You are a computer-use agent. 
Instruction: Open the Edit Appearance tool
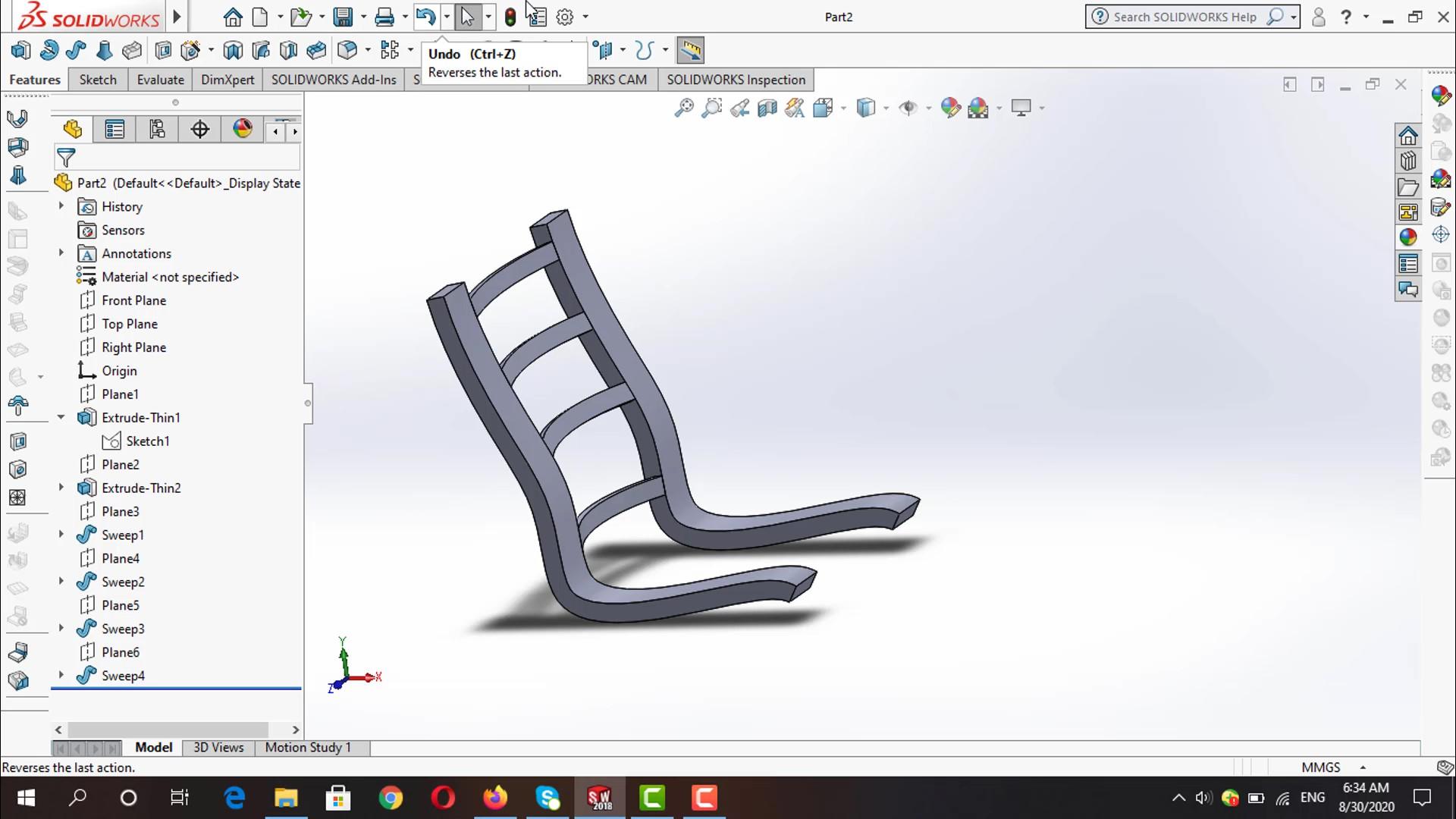951,108
